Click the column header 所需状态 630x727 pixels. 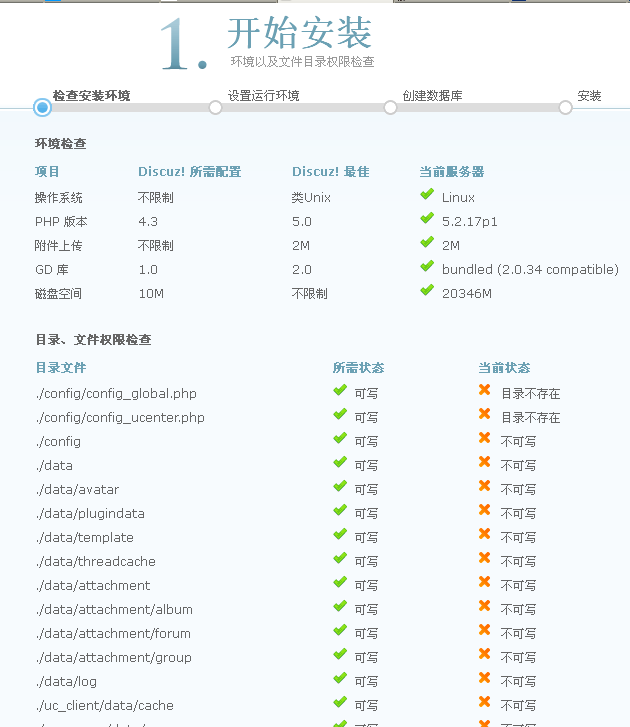358,368
